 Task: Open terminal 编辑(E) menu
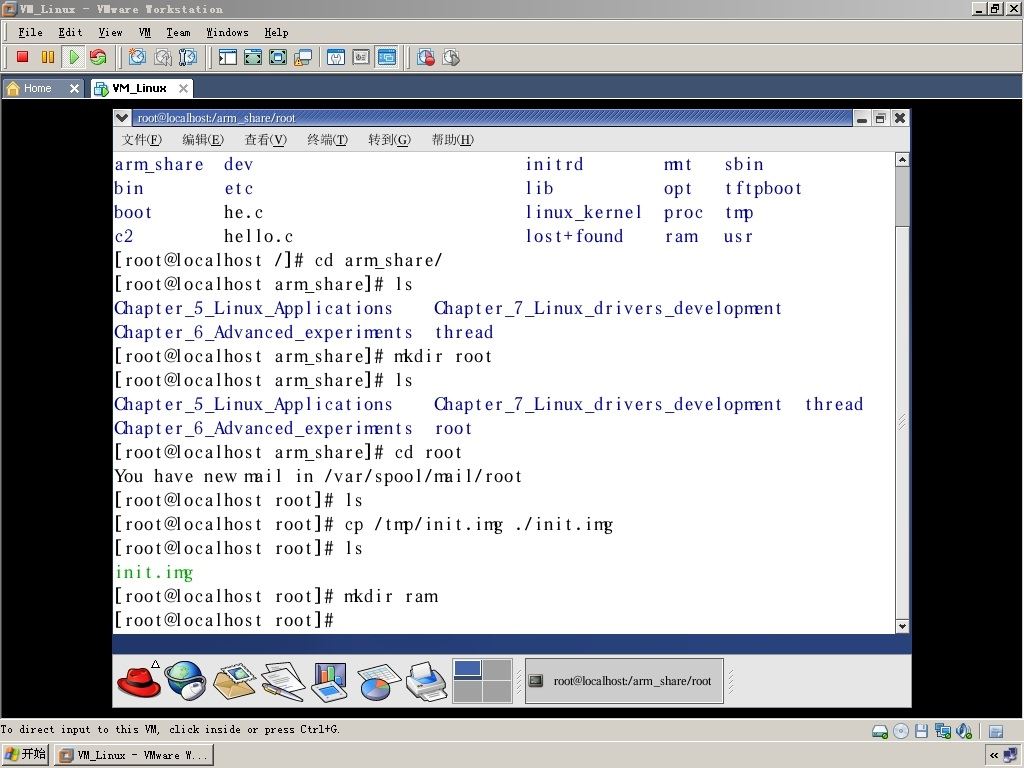tap(203, 139)
